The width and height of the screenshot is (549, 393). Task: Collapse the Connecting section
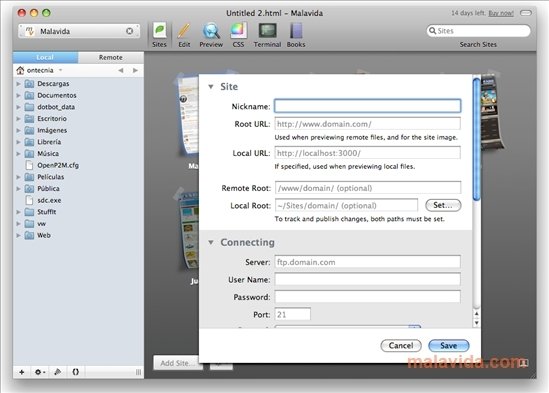[210, 242]
